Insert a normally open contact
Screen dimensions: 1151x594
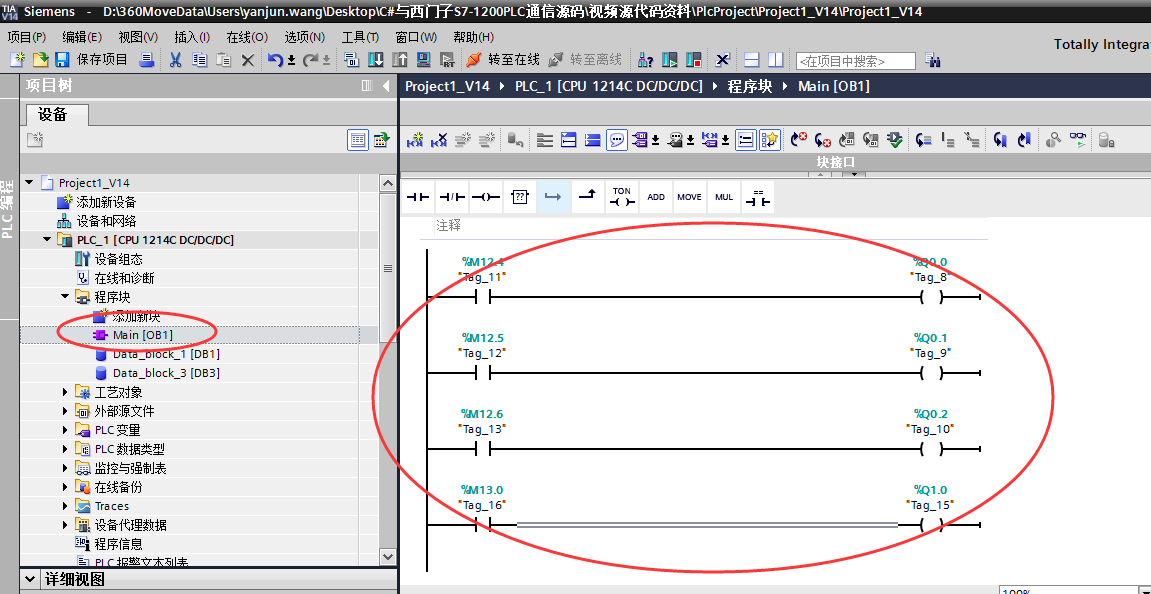tap(417, 197)
